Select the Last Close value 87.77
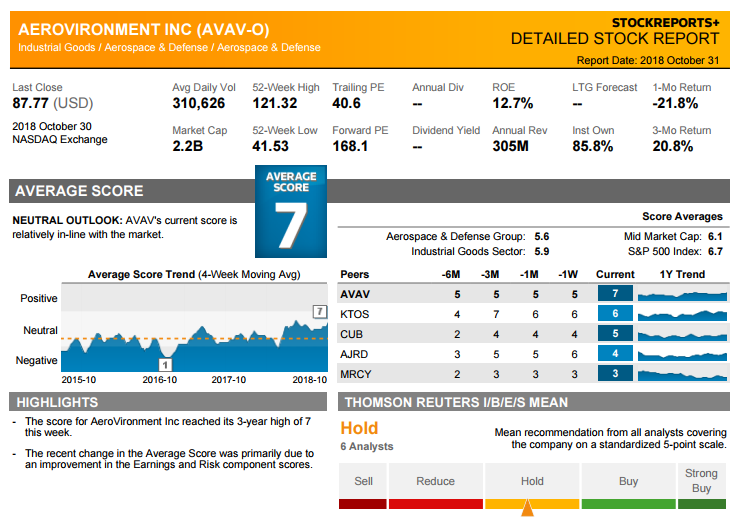 click(31, 103)
